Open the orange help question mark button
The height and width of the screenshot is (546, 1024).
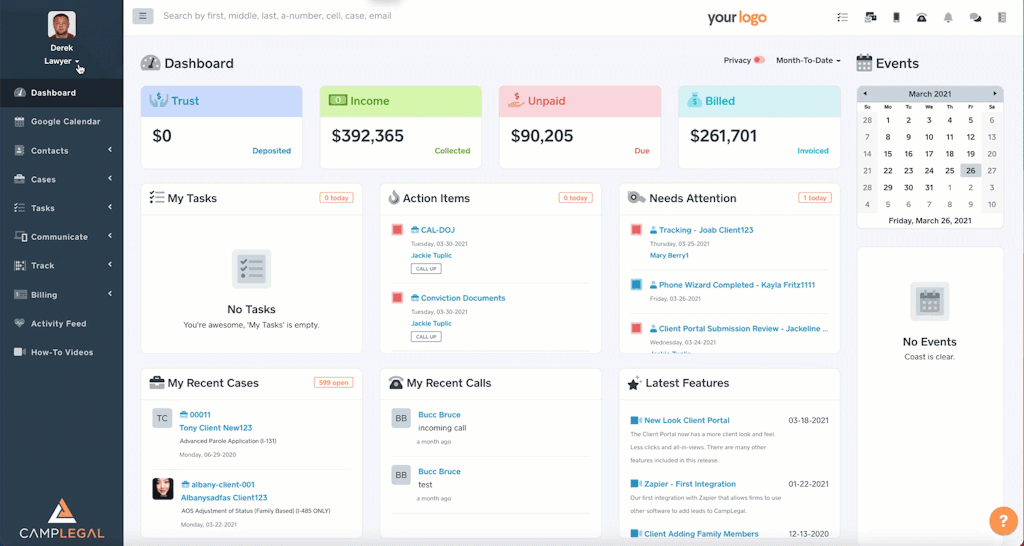pos(1002,521)
